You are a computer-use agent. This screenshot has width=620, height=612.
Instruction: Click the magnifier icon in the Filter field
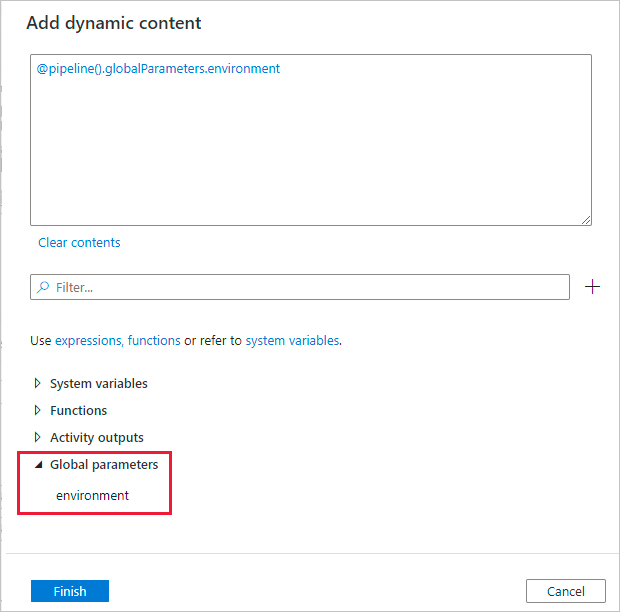(43, 287)
